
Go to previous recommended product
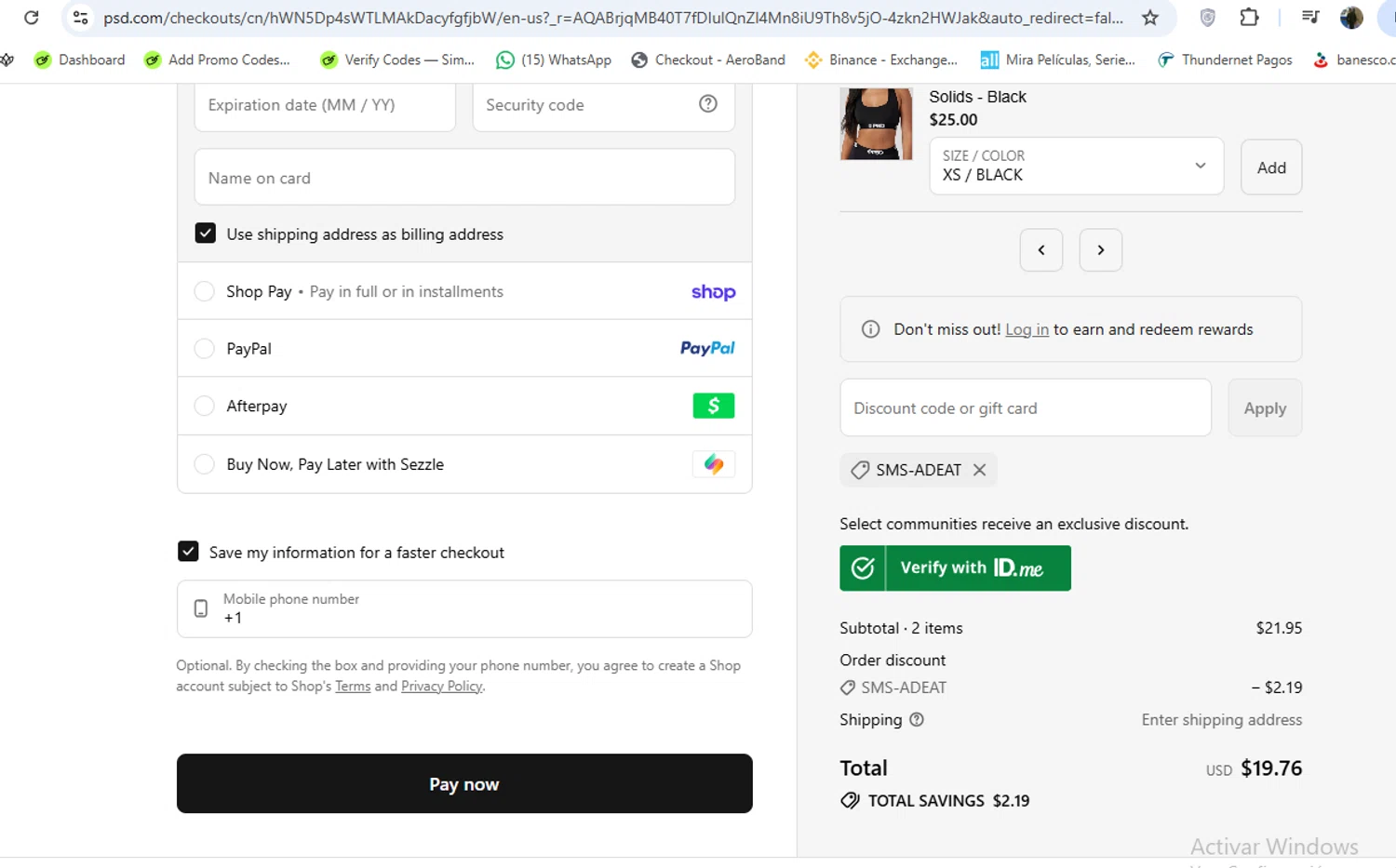(1041, 250)
